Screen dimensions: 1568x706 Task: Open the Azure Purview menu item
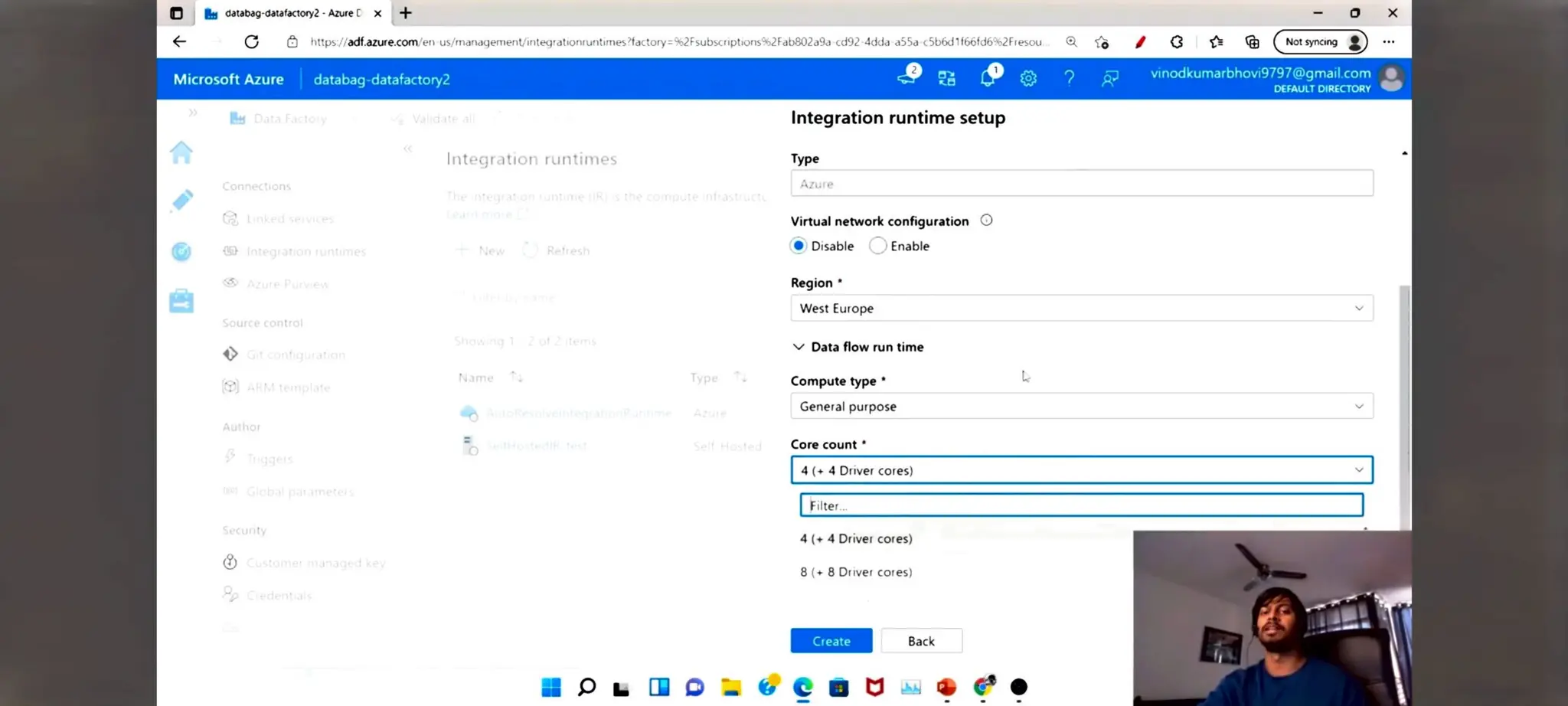point(287,284)
